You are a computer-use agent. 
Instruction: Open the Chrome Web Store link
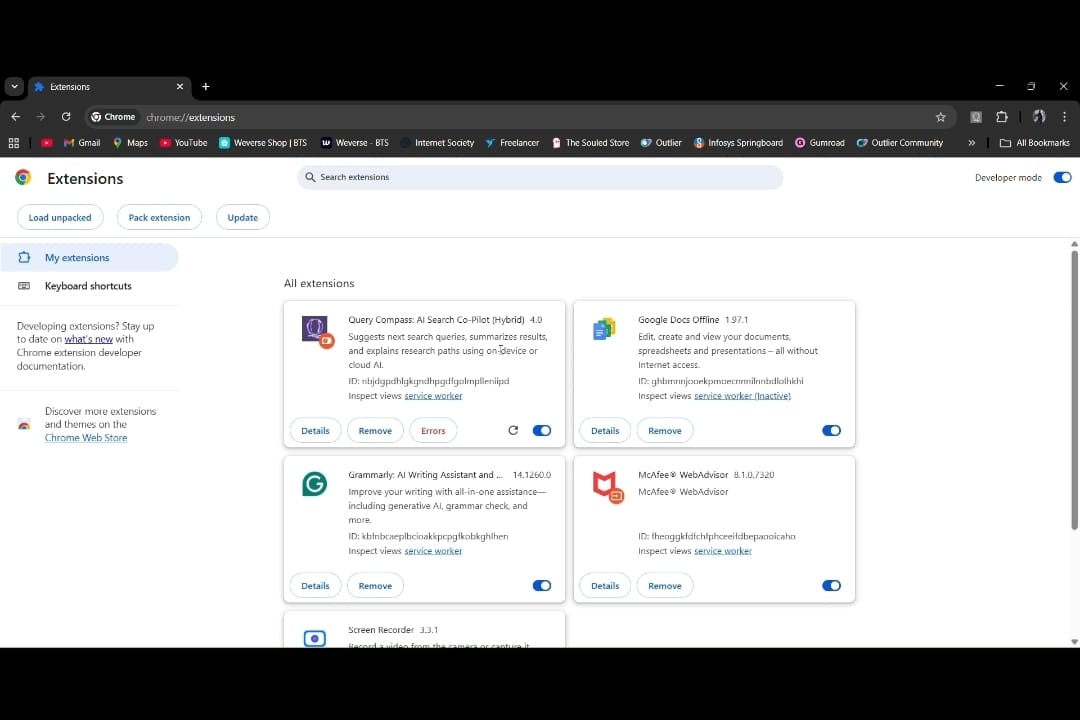click(x=86, y=438)
